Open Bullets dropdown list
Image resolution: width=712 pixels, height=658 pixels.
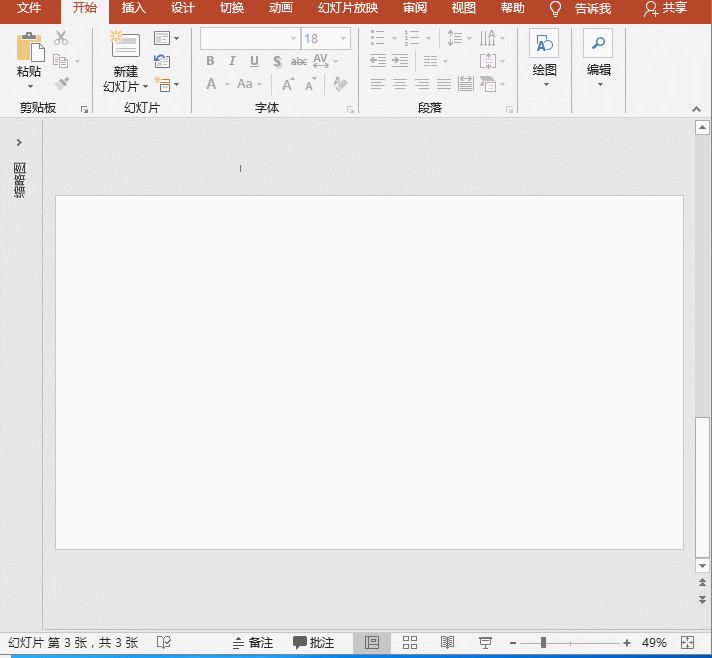394,39
